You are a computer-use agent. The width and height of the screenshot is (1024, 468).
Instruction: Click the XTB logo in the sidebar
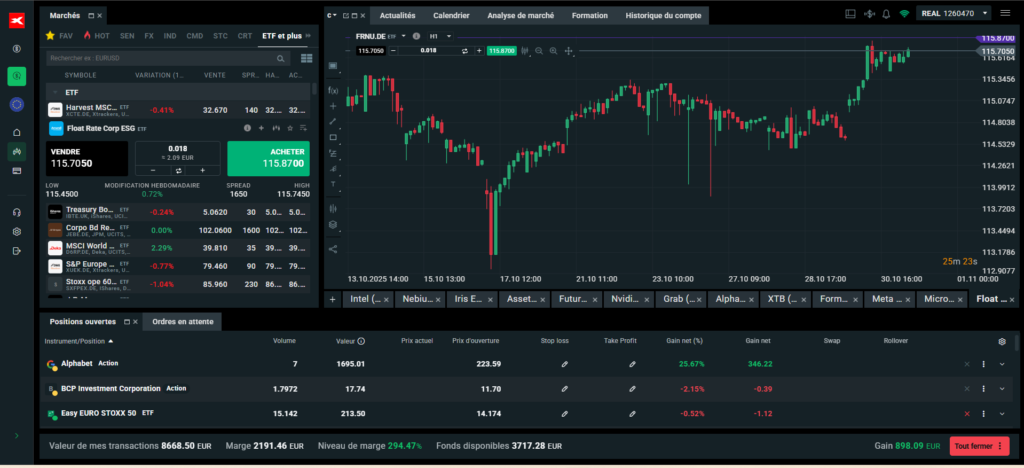pyautogui.click(x=17, y=21)
